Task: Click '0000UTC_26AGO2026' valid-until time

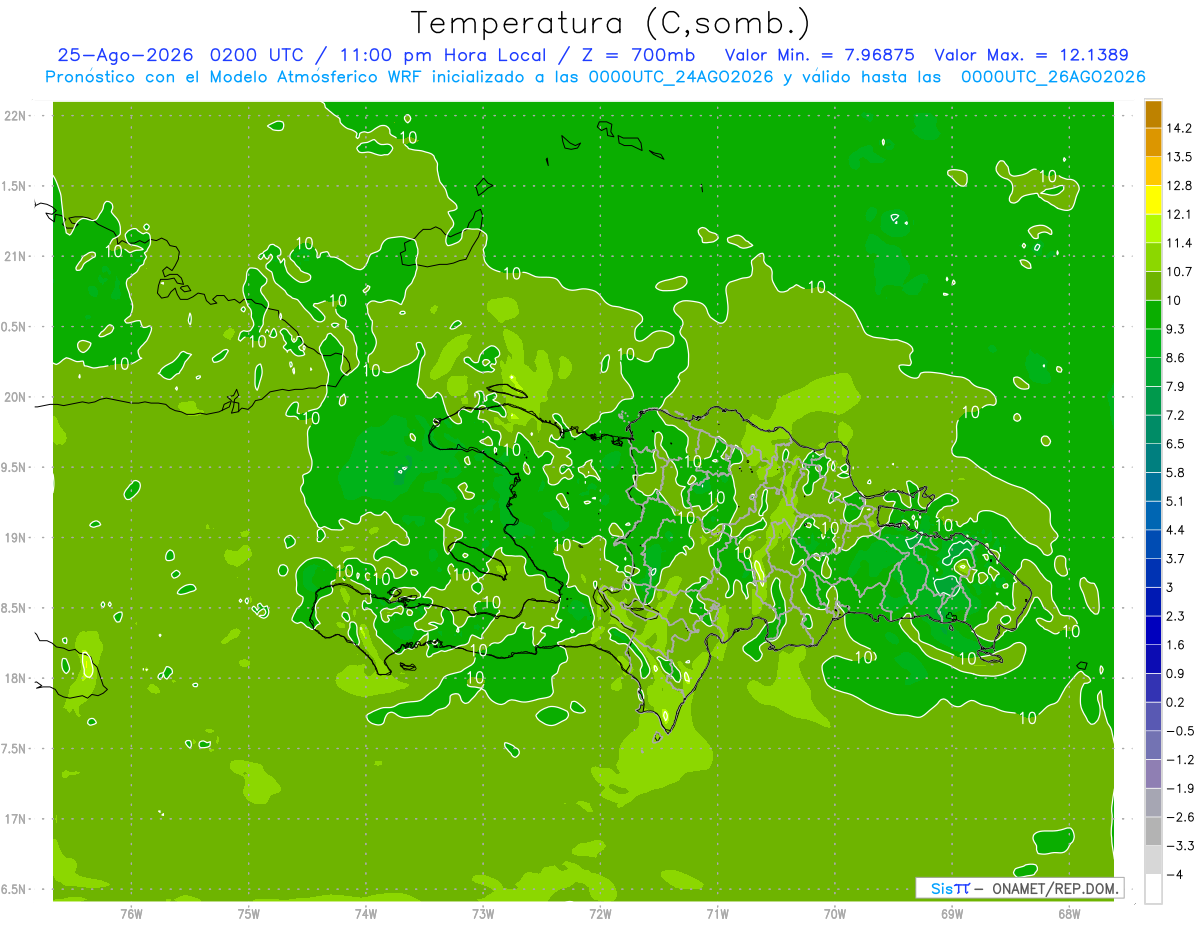Action: (1053, 77)
